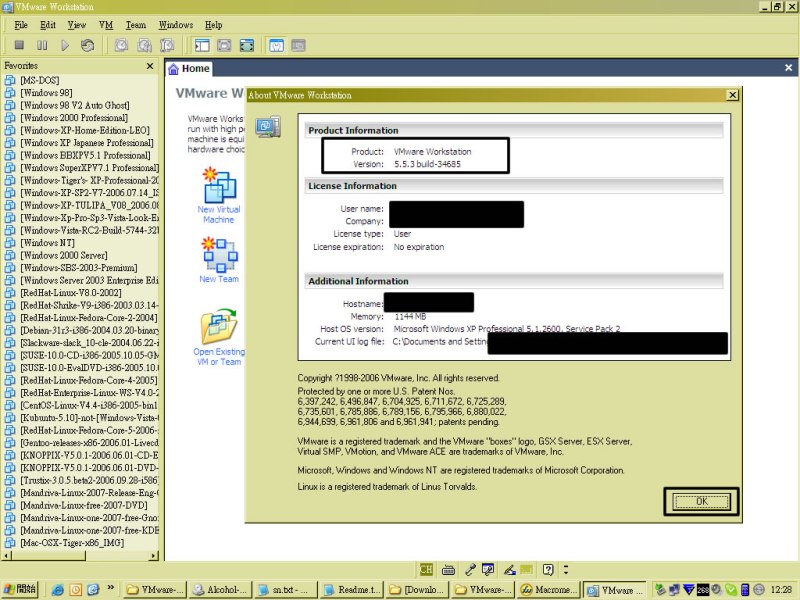Select [Windows-SBS-2003-Premium] favorite
The image size is (800, 600).
pyautogui.click(x=79, y=267)
